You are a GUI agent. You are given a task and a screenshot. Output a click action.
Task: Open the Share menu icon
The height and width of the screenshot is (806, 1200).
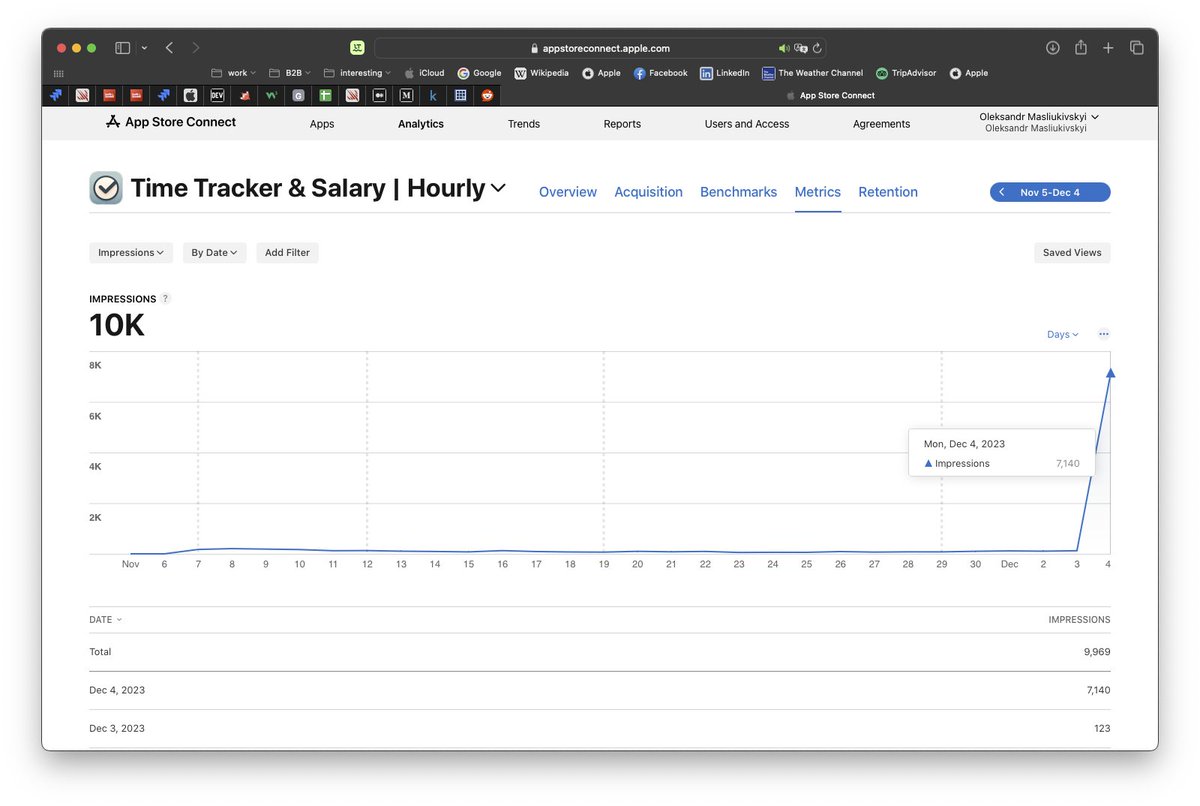[1081, 47]
